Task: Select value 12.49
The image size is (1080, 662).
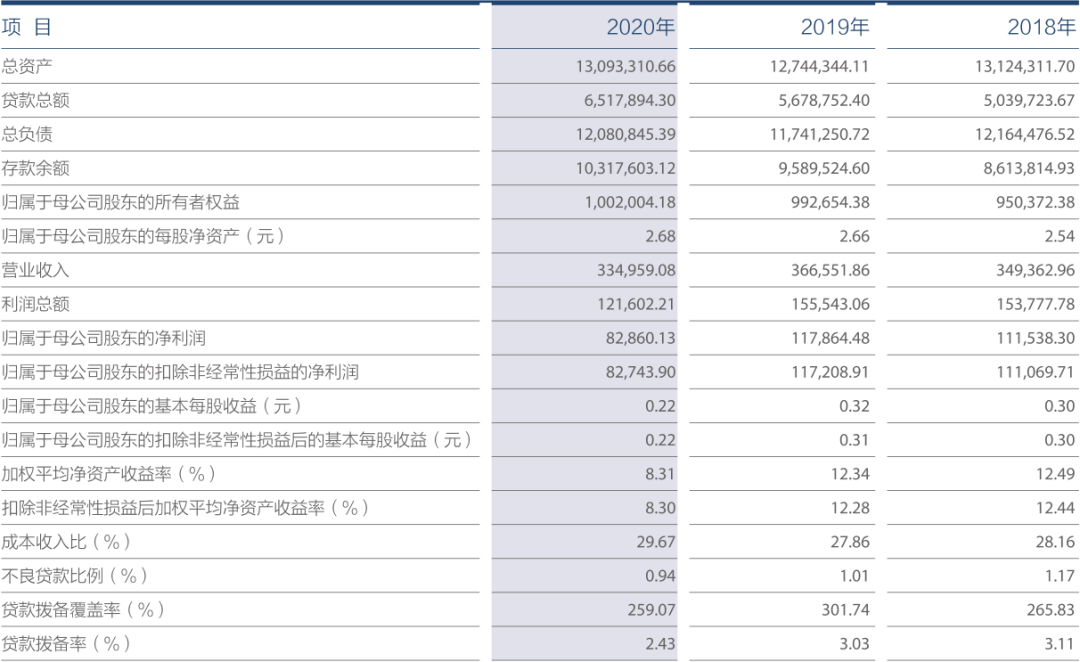Action: pos(1055,474)
